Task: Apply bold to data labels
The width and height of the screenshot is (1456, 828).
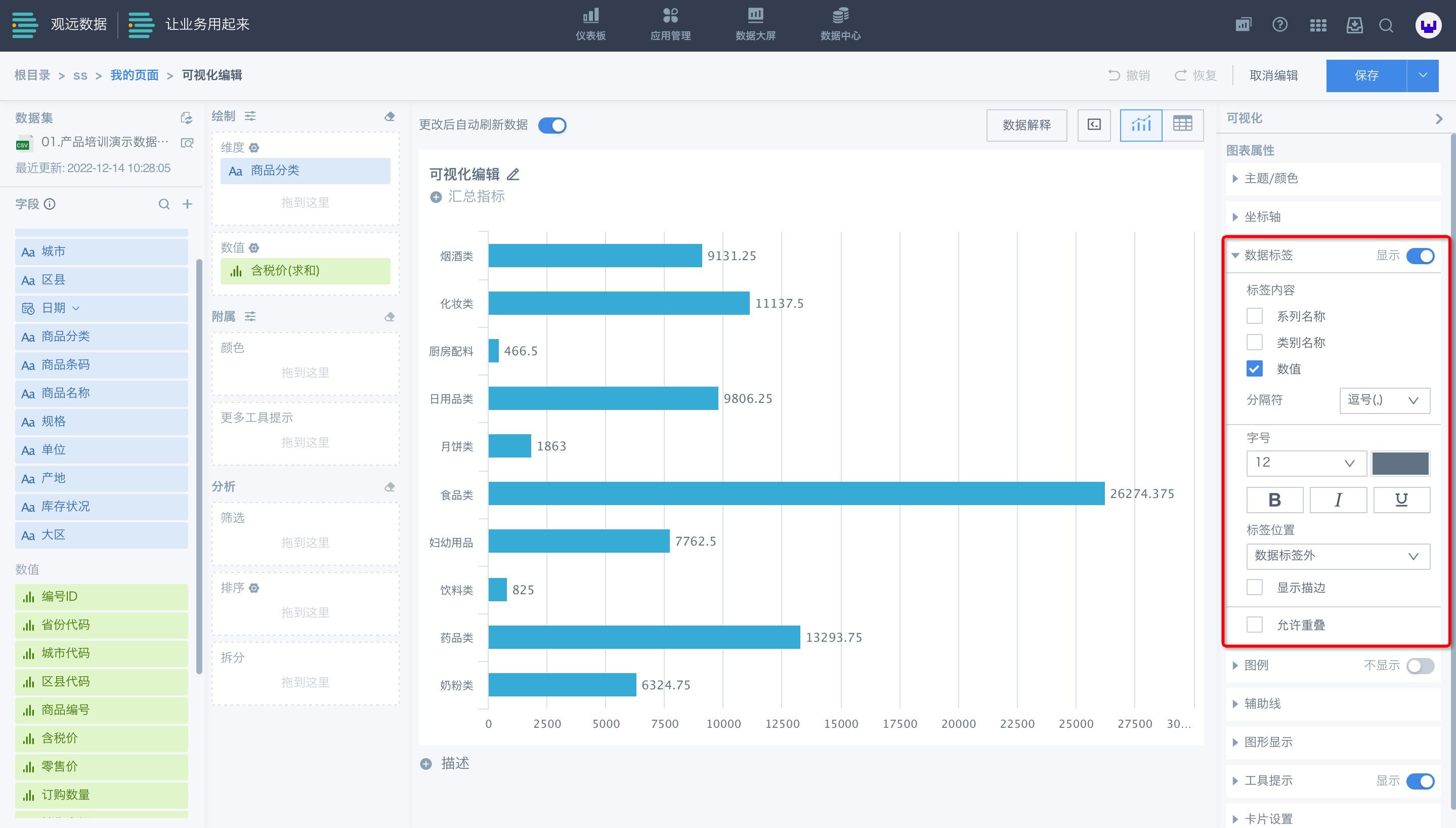Action: point(1274,500)
